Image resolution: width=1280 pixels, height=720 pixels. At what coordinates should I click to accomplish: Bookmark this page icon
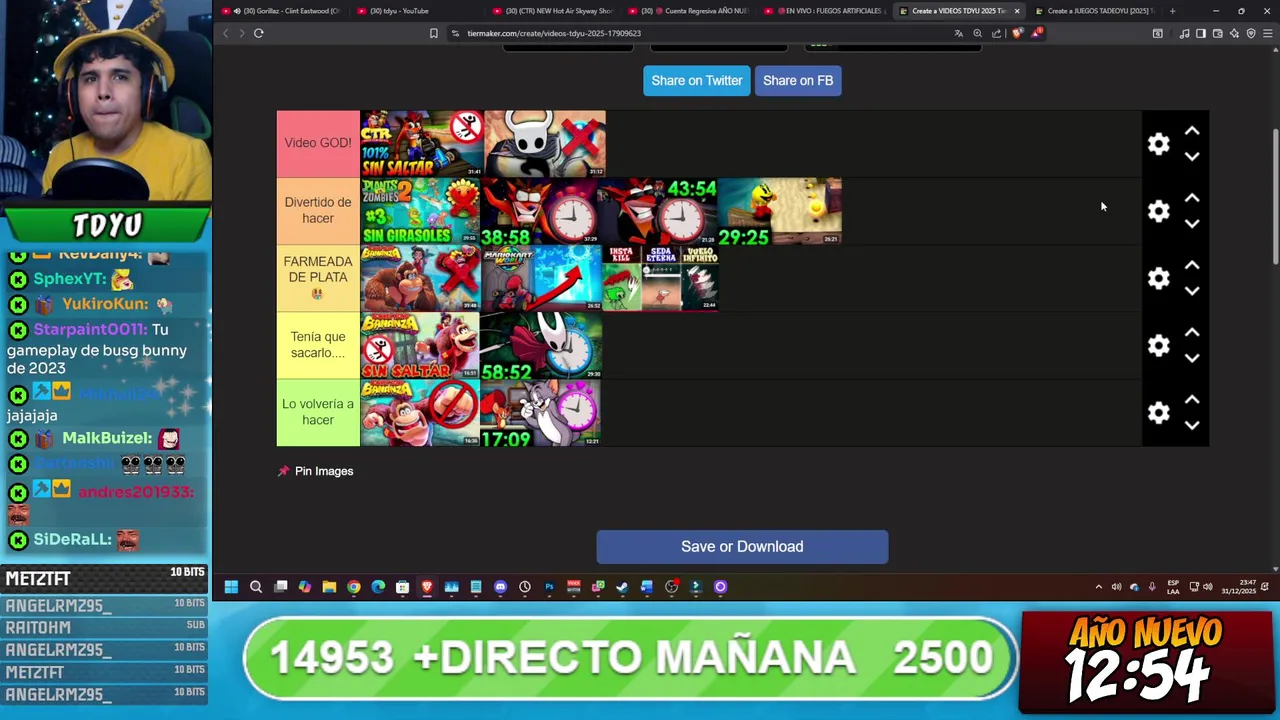click(433, 33)
